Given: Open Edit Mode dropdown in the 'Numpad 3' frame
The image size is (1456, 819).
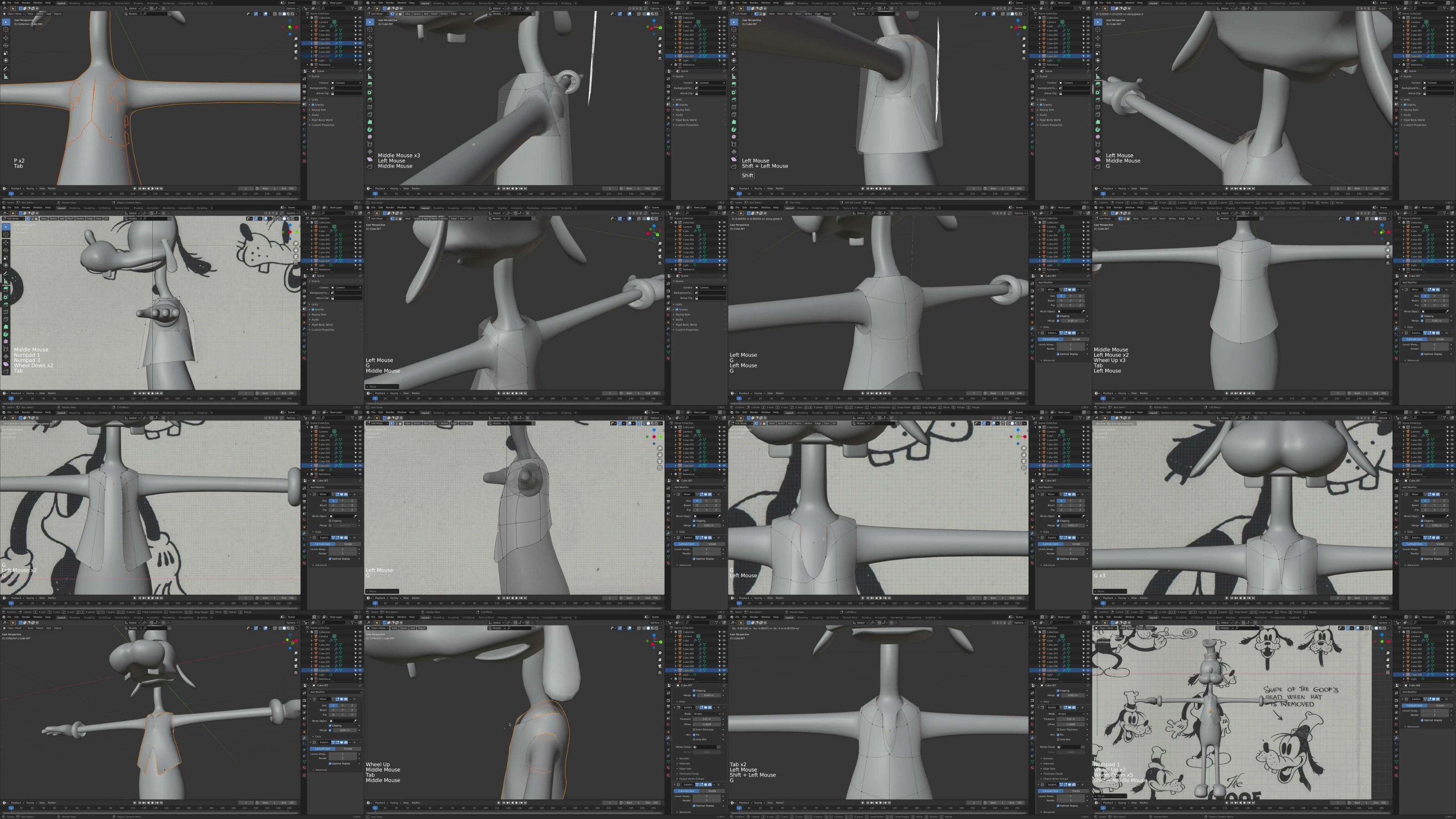Looking at the screenshot, I should tap(14, 219).
